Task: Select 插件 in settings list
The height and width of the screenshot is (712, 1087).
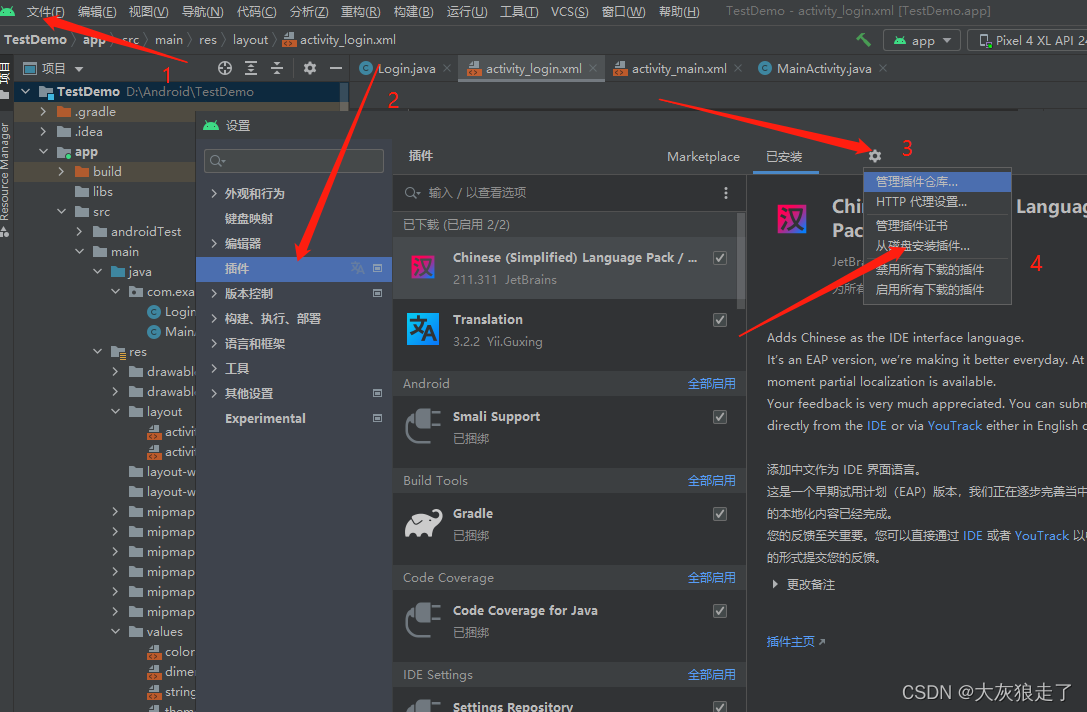Action: click(x=294, y=268)
